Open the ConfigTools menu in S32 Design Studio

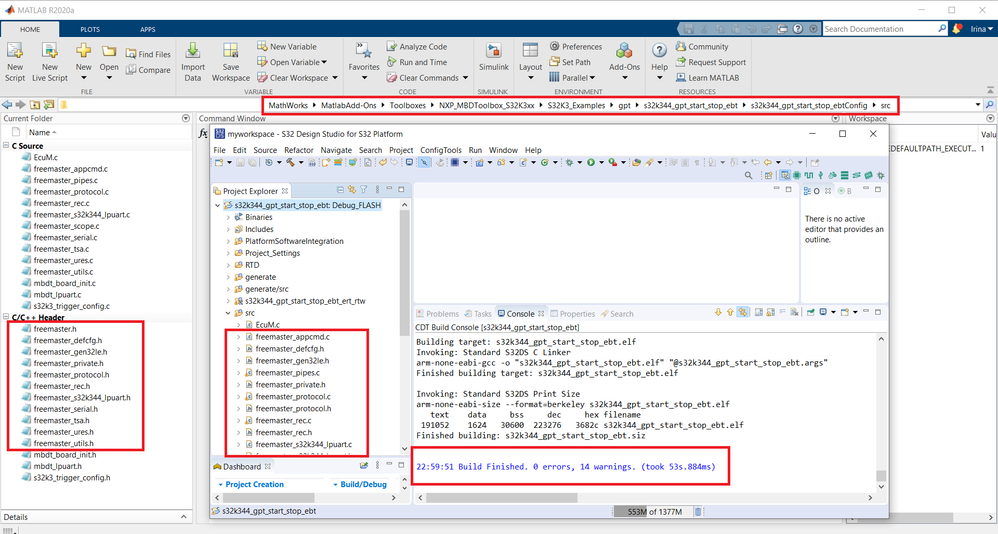(440, 150)
